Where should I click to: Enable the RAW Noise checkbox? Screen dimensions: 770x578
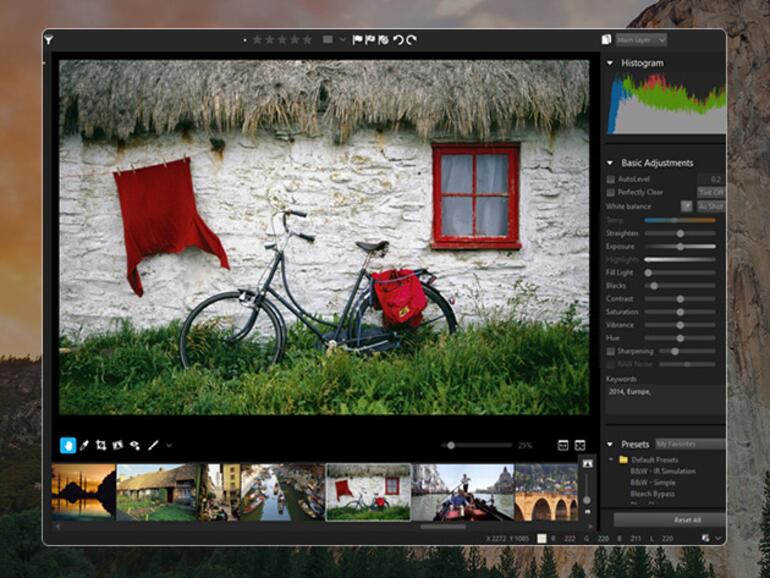[611, 364]
